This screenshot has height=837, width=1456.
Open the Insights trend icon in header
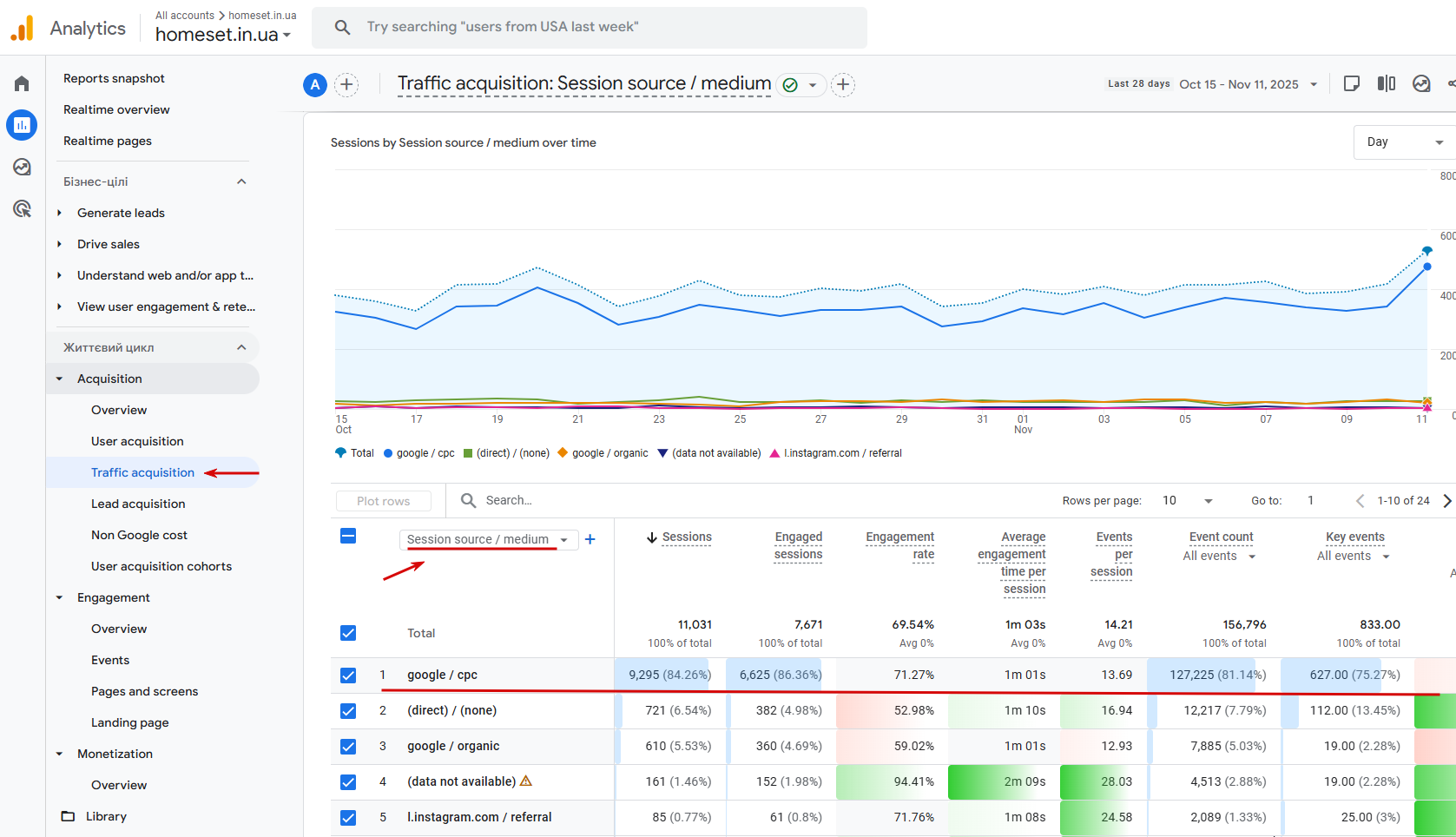point(1421,83)
